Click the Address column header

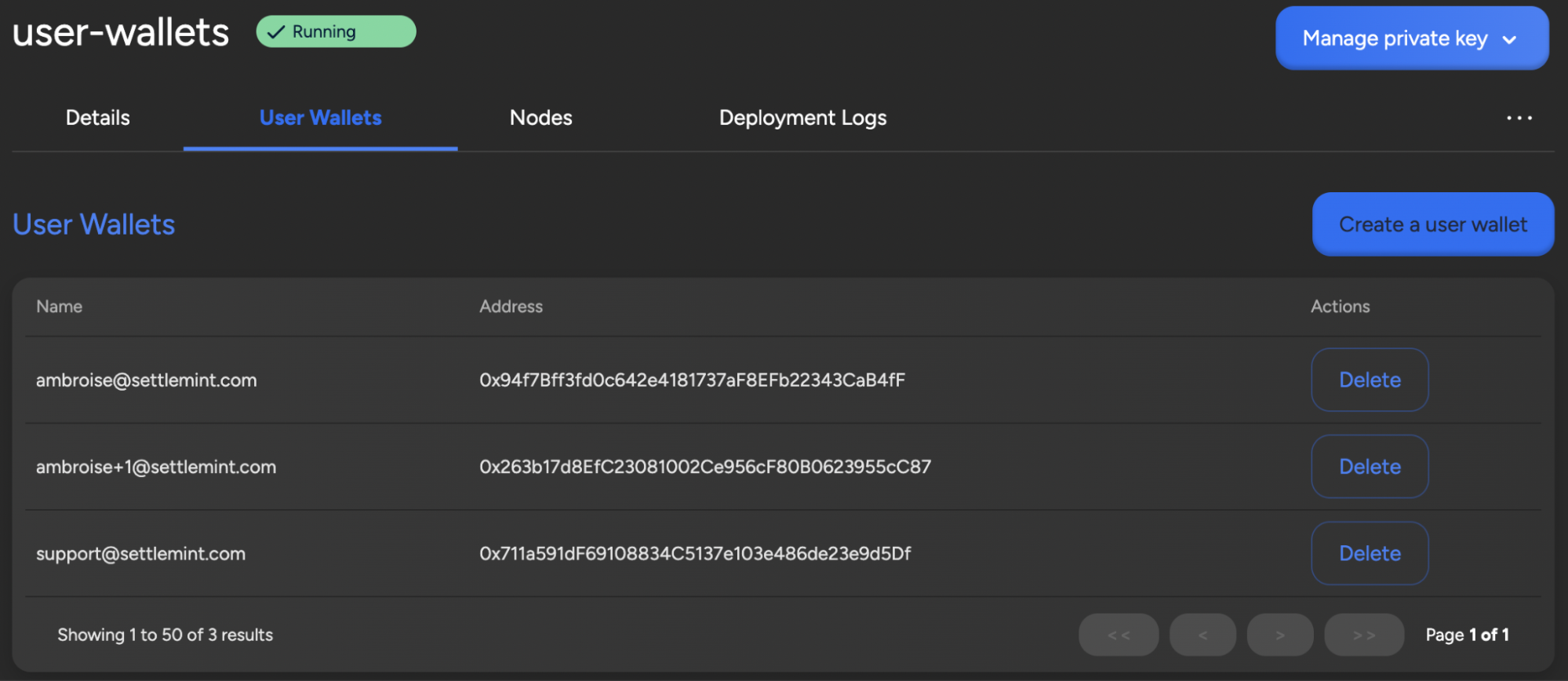tap(511, 307)
